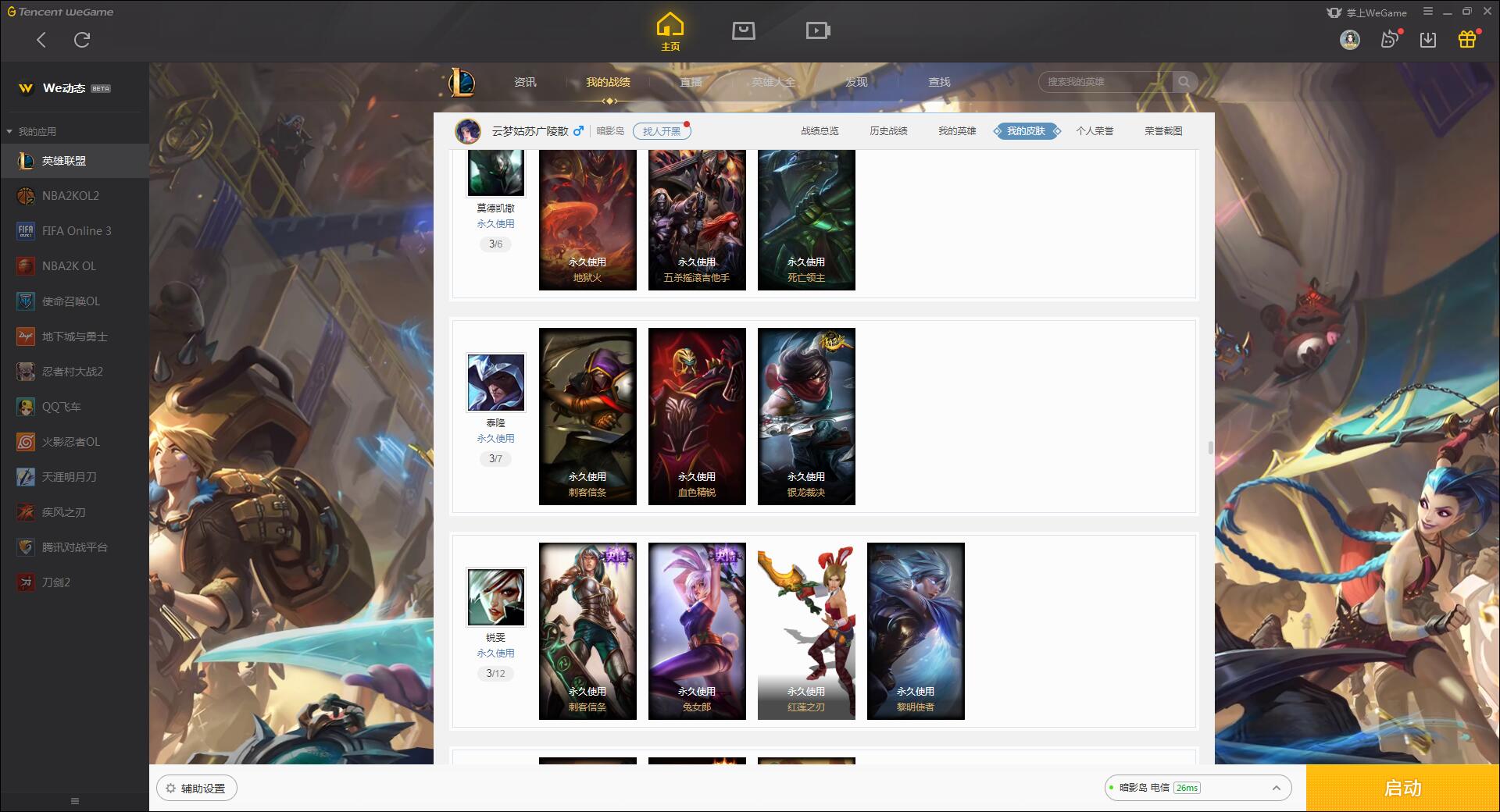Click the League of Legends logo

[x=462, y=82]
